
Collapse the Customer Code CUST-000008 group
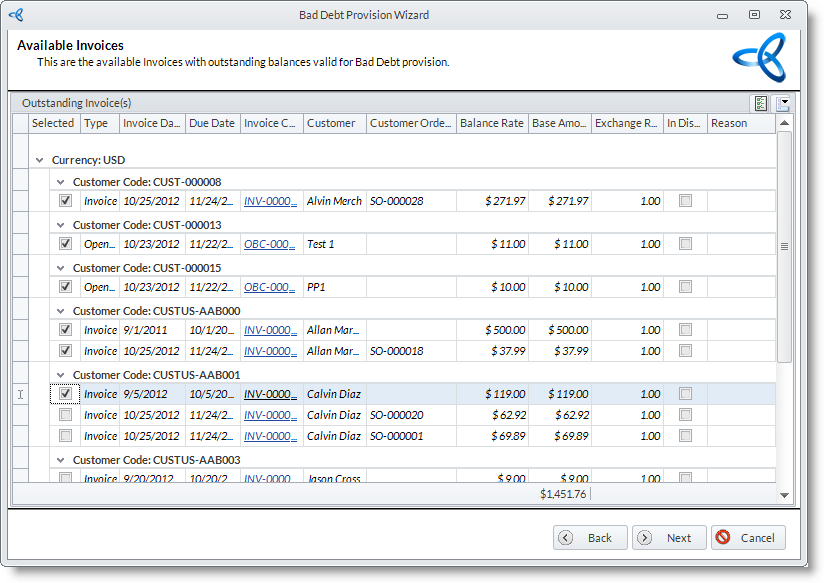tap(61, 182)
